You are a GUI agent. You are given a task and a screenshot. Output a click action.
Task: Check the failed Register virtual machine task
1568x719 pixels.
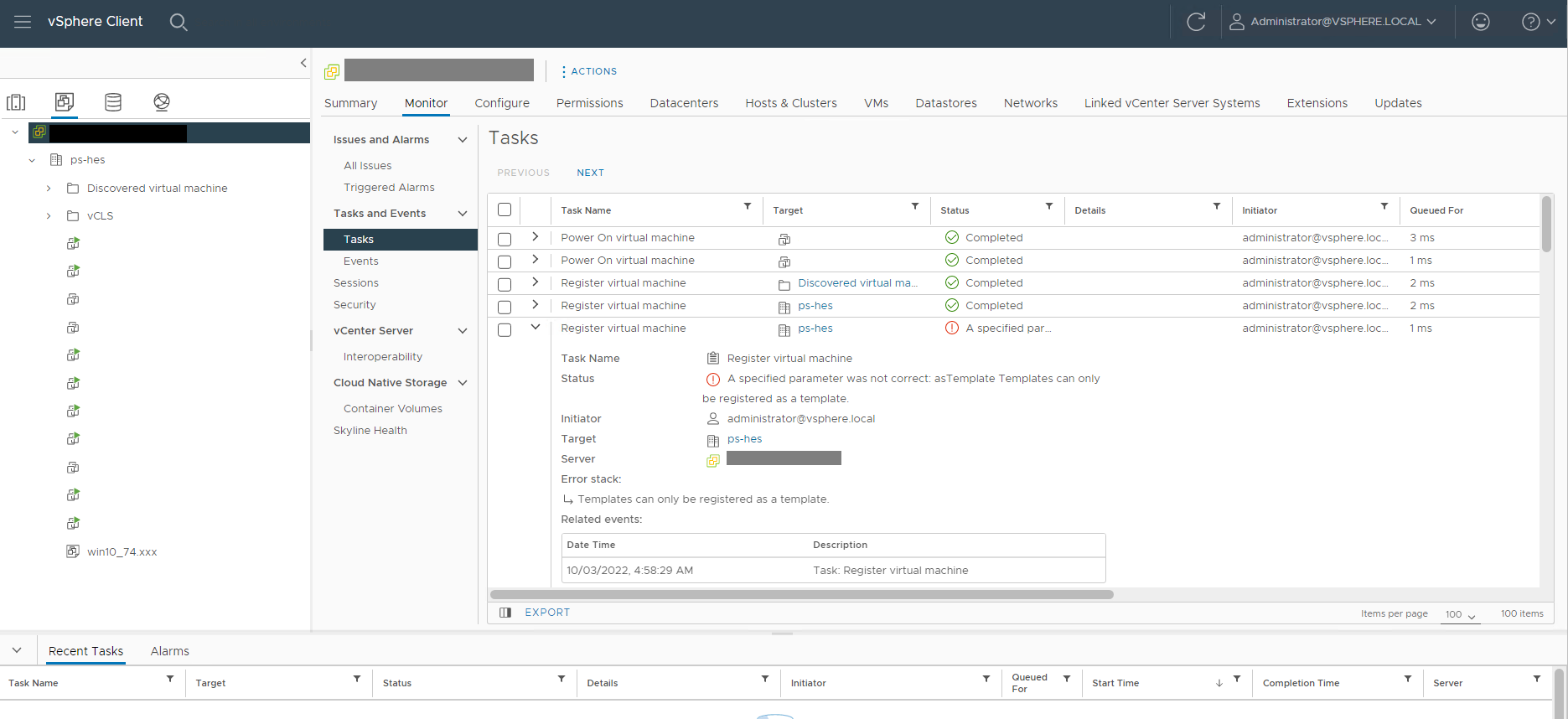505,330
